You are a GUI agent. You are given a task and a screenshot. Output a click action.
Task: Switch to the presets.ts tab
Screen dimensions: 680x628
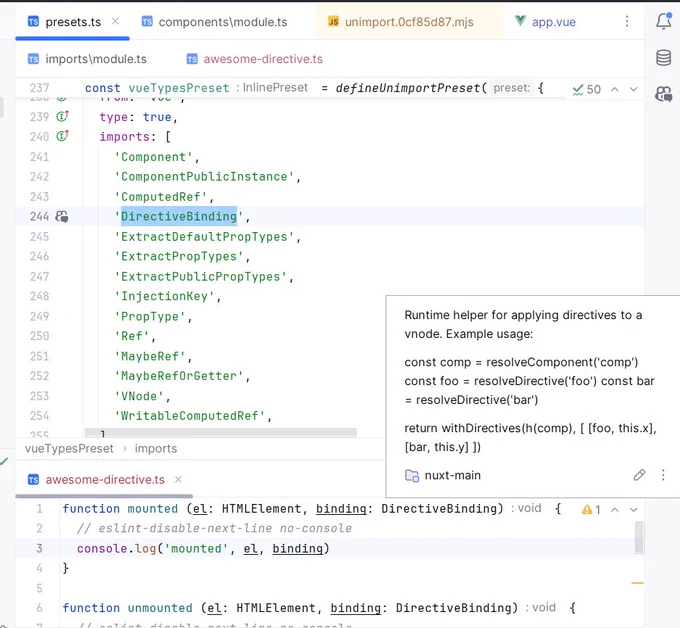tap(64, 22)
